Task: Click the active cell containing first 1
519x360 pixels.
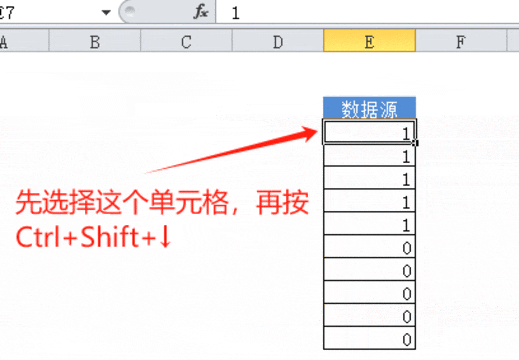Action: (369, 132)
